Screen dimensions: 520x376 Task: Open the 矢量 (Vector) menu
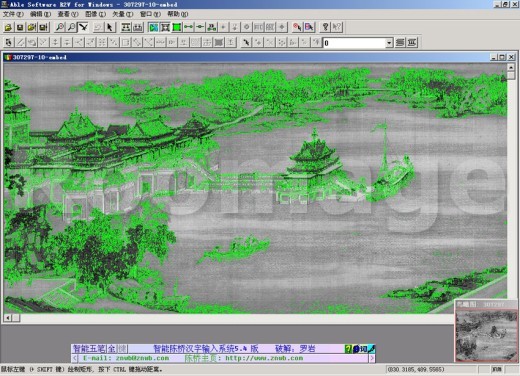point(122,14)
